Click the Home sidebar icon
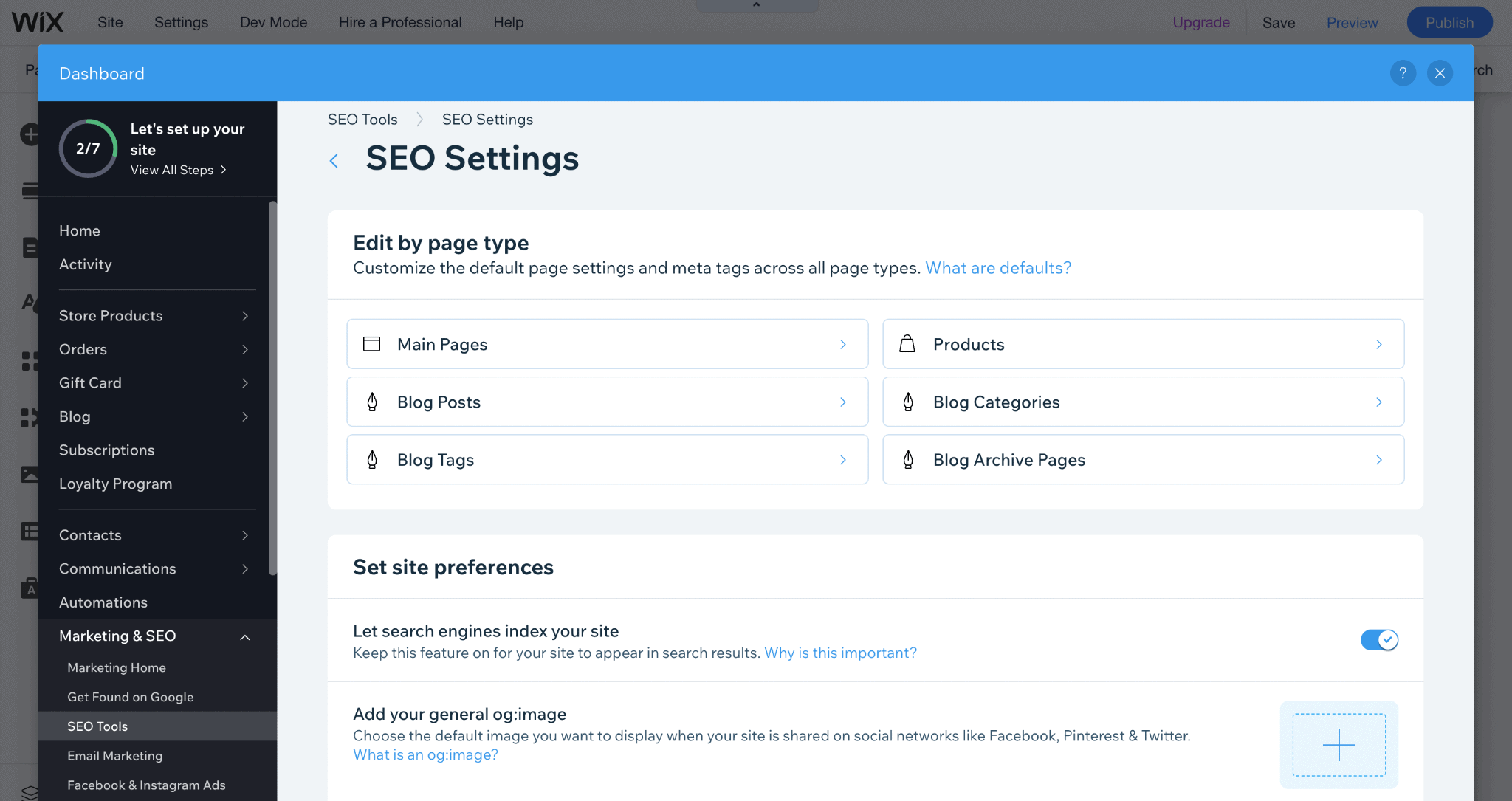 [x=79, y=229]
